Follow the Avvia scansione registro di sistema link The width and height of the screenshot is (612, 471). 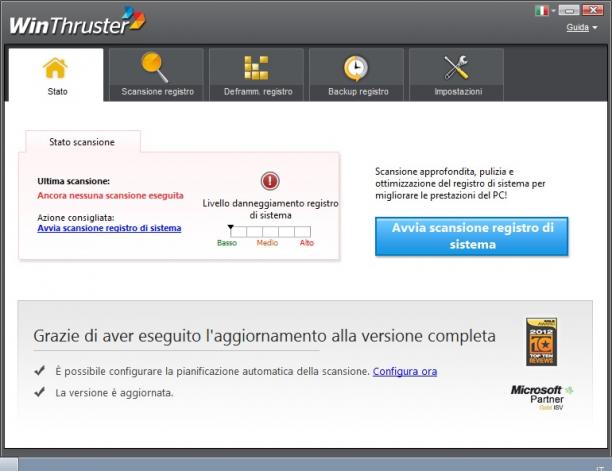pyautogui.click(x=109, y=228)
